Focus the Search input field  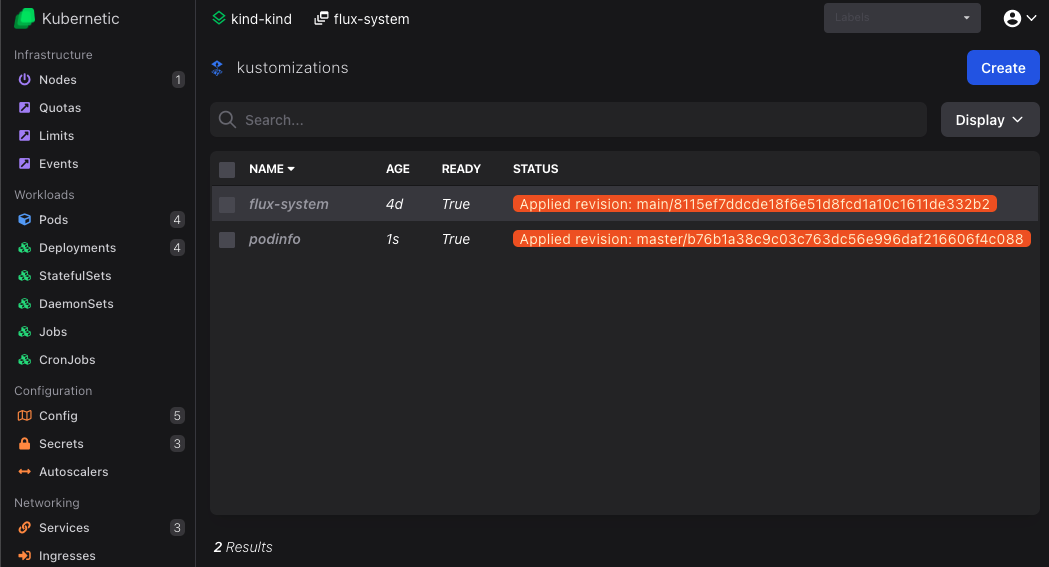568,120
